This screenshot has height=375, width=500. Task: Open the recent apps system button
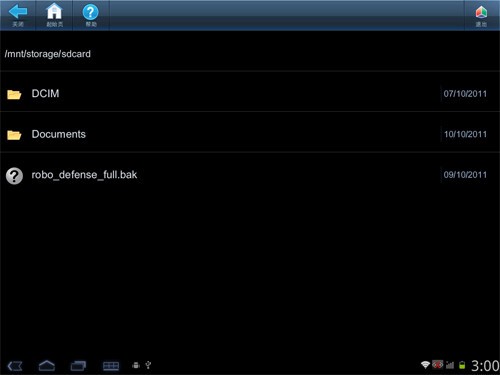(x=78, y=366)
